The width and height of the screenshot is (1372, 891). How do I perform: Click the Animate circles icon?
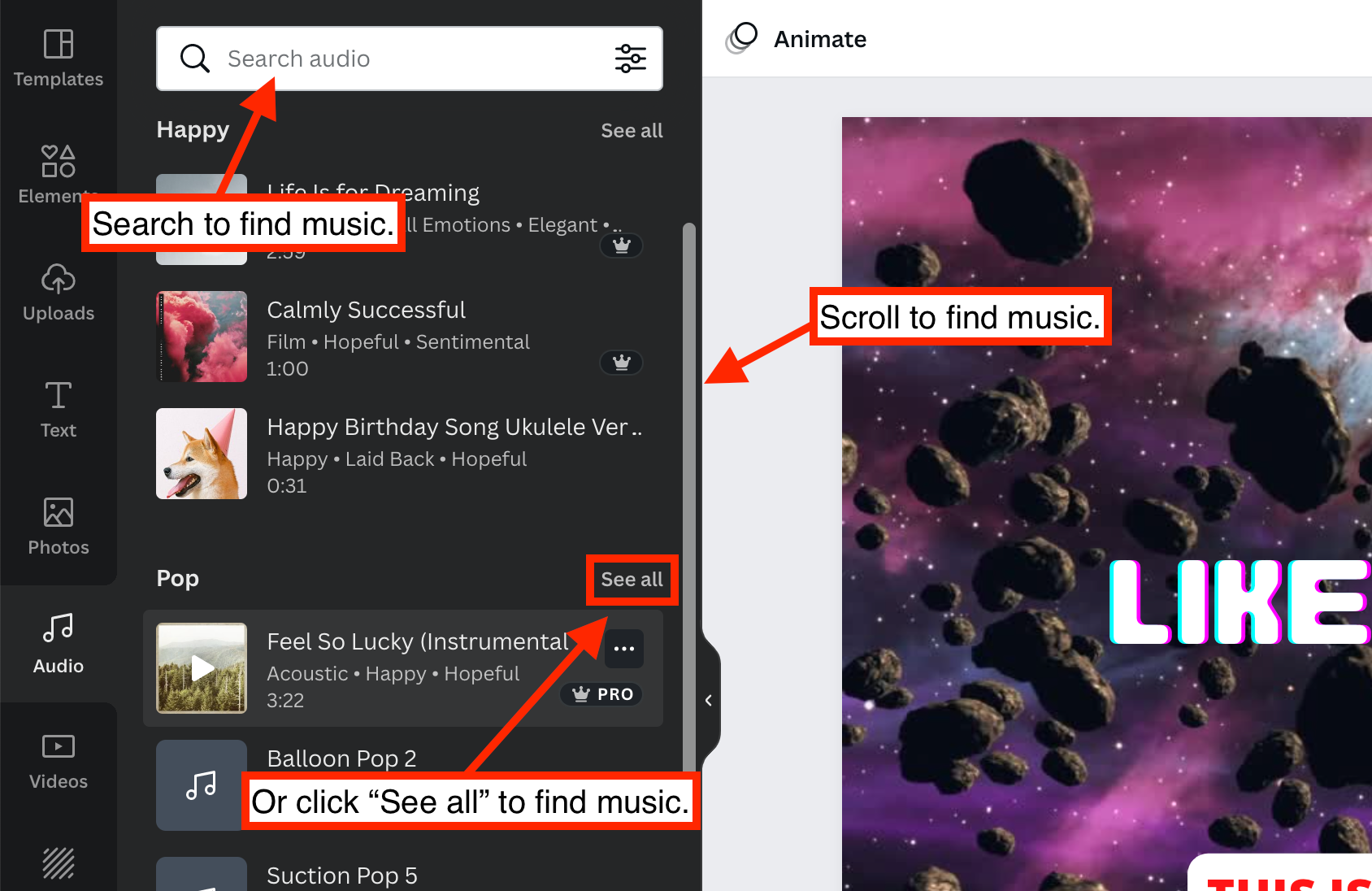pyautogui.click(x=741, y=38)
